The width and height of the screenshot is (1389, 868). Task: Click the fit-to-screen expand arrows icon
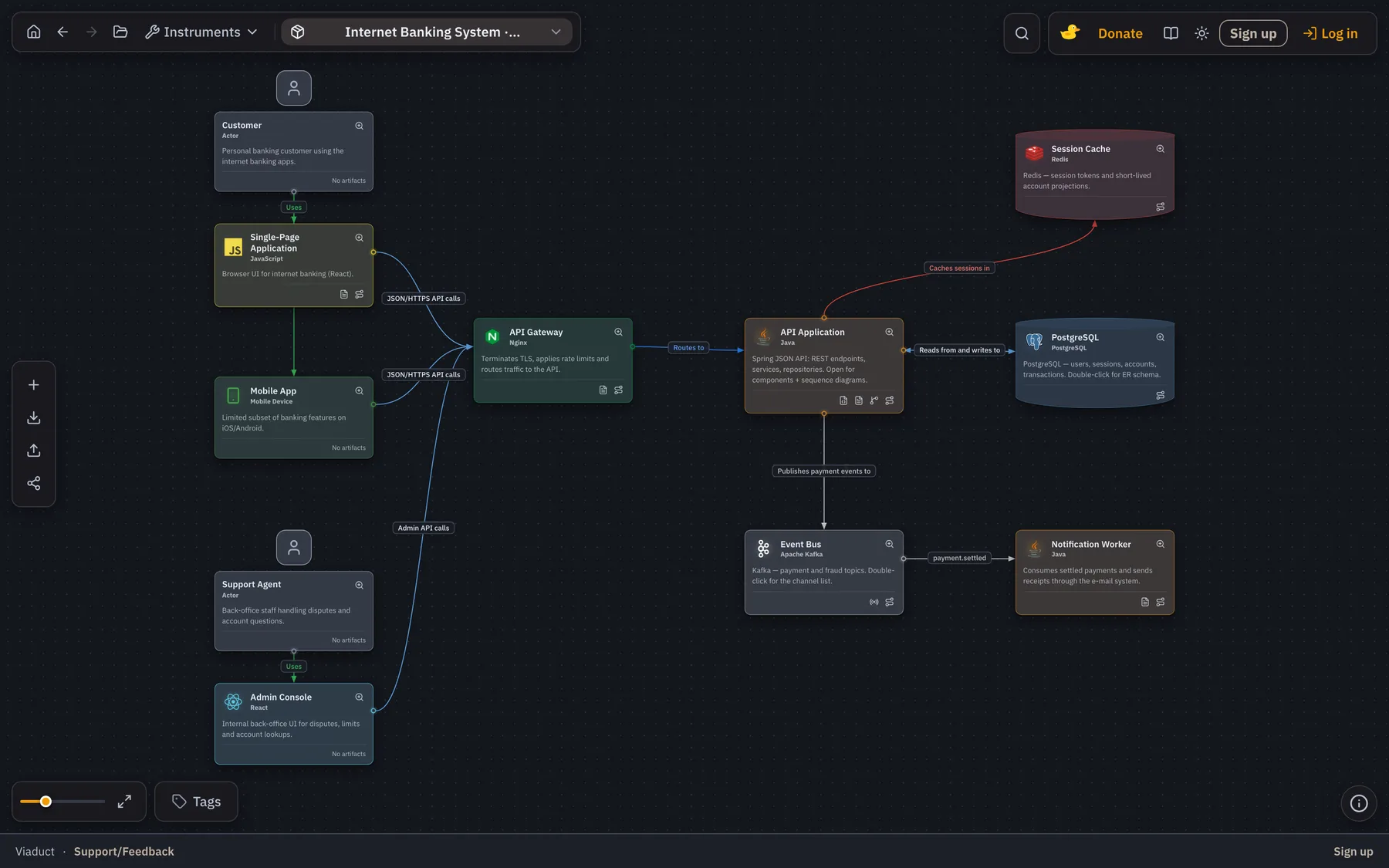pos(124,802)
